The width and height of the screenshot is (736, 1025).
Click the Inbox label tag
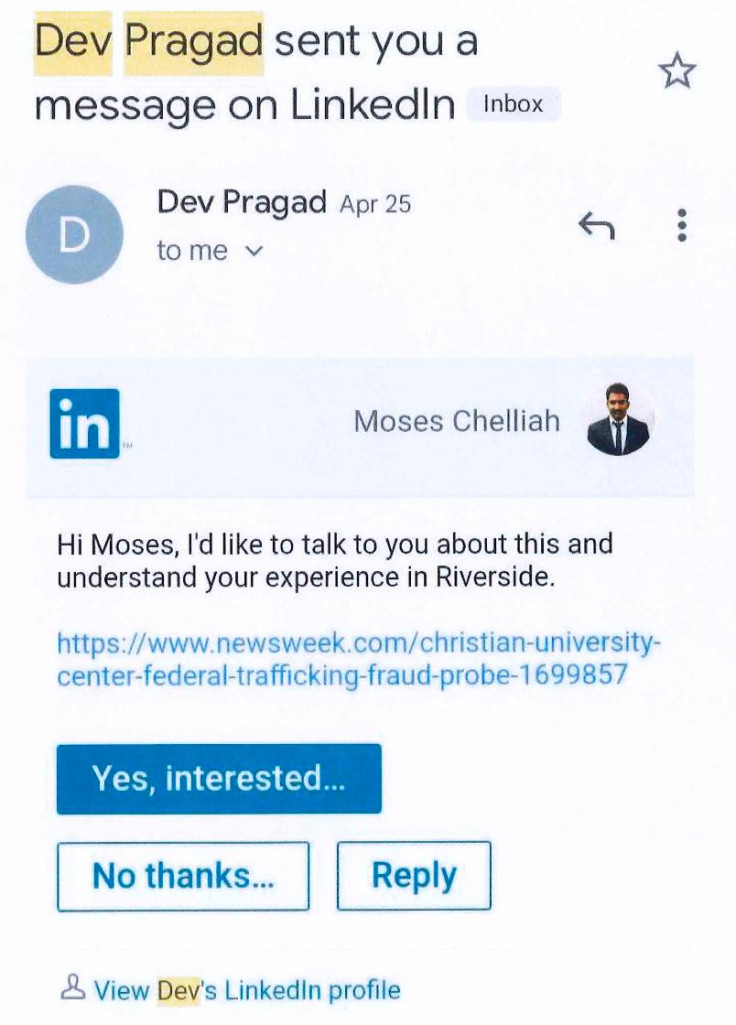point(513,104)
